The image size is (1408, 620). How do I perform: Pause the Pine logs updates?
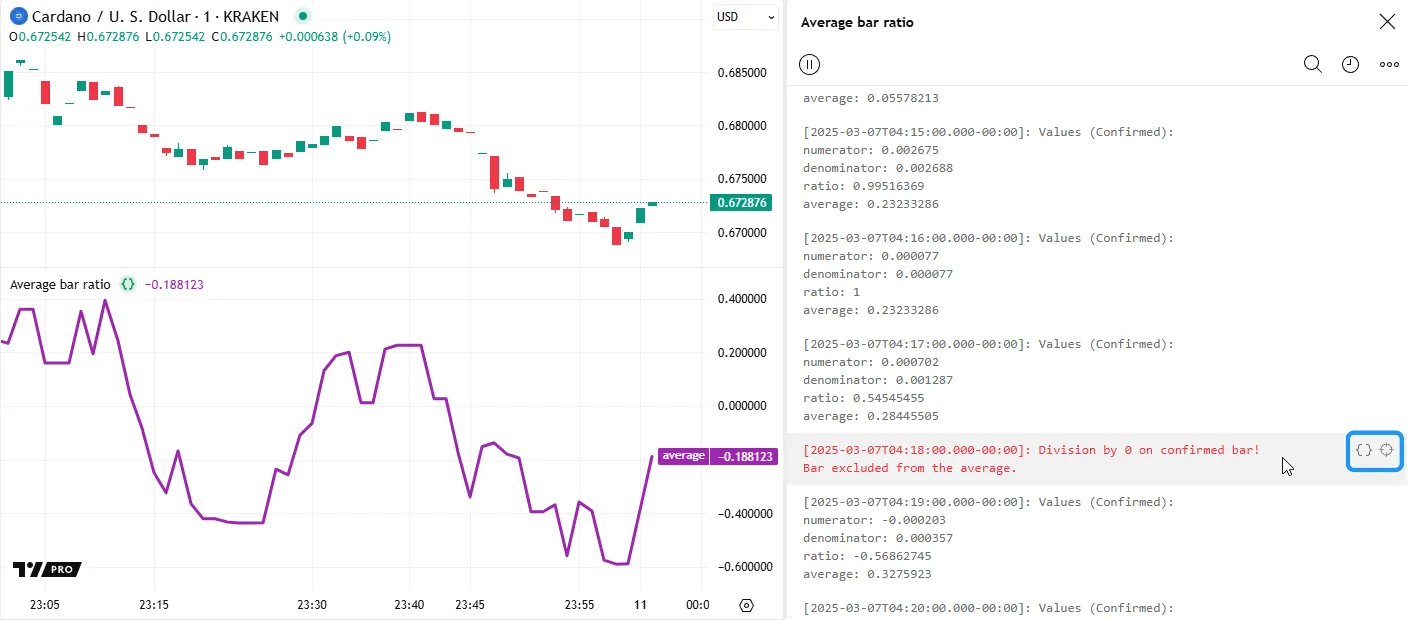810,65
